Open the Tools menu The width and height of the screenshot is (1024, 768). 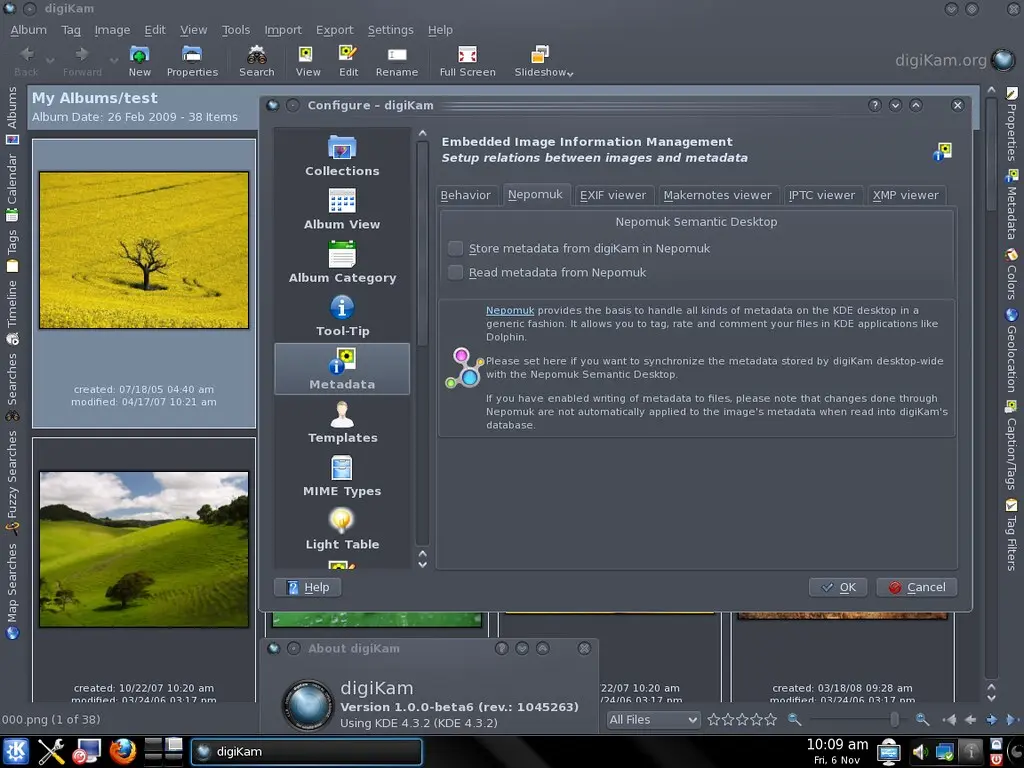coord(236,30)
